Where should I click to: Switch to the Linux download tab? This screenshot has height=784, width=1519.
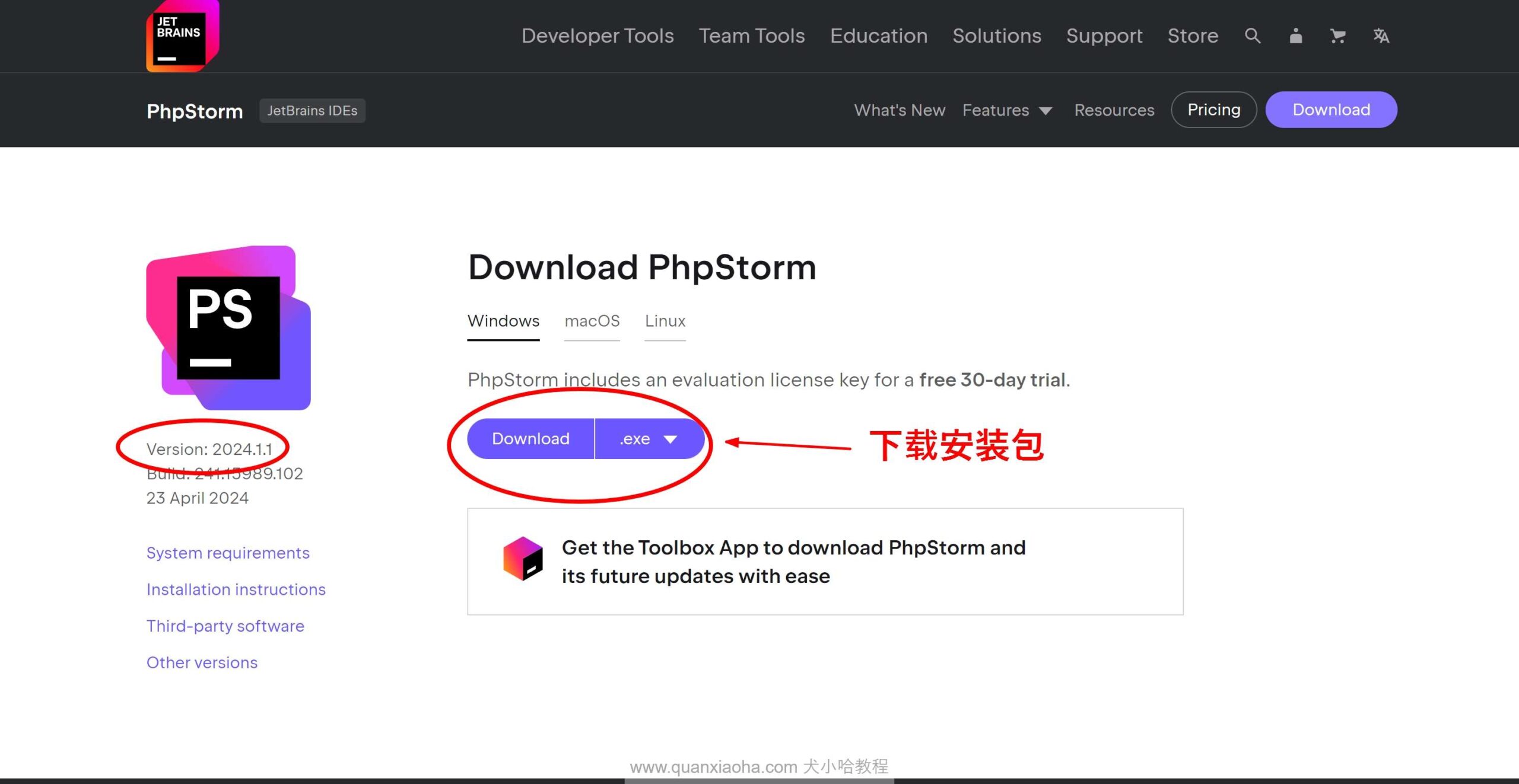(664, 321)
